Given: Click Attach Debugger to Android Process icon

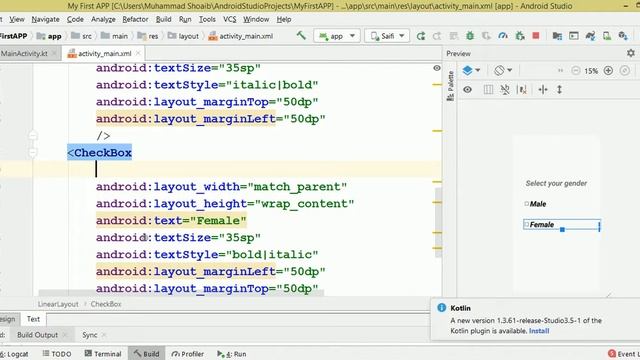Looking at the screenshot, I should [x=520, y=36].
